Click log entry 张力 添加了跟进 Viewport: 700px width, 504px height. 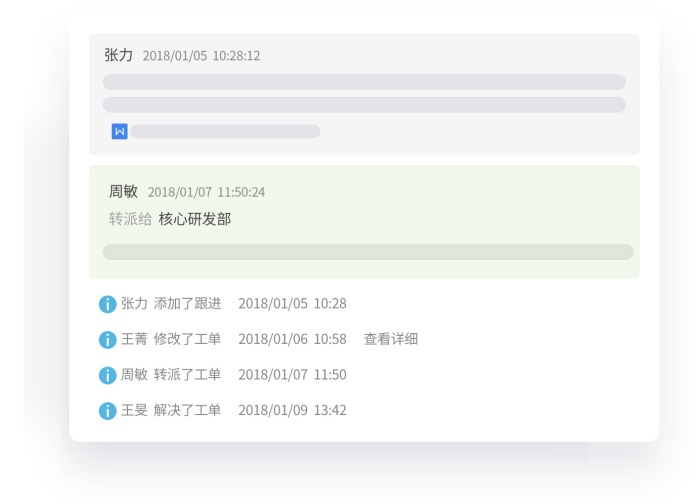171,304
